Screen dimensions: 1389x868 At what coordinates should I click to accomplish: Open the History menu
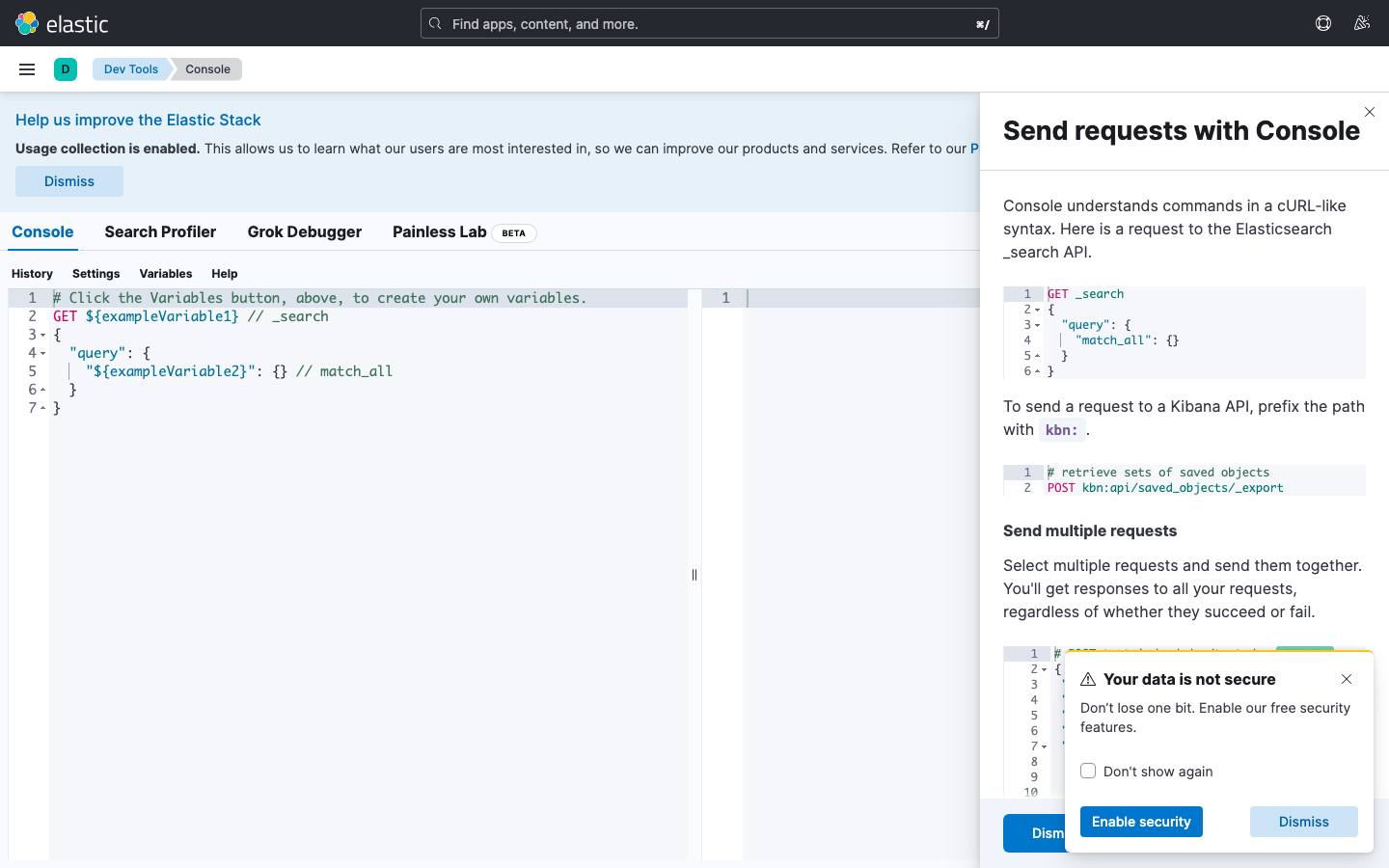click(32, 274)
